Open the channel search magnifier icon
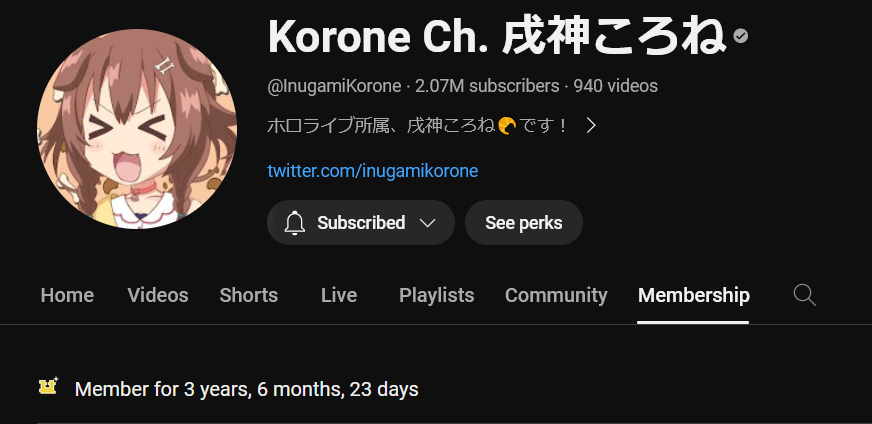Screen dimensions: 872x424 click(x=804, y=295)
